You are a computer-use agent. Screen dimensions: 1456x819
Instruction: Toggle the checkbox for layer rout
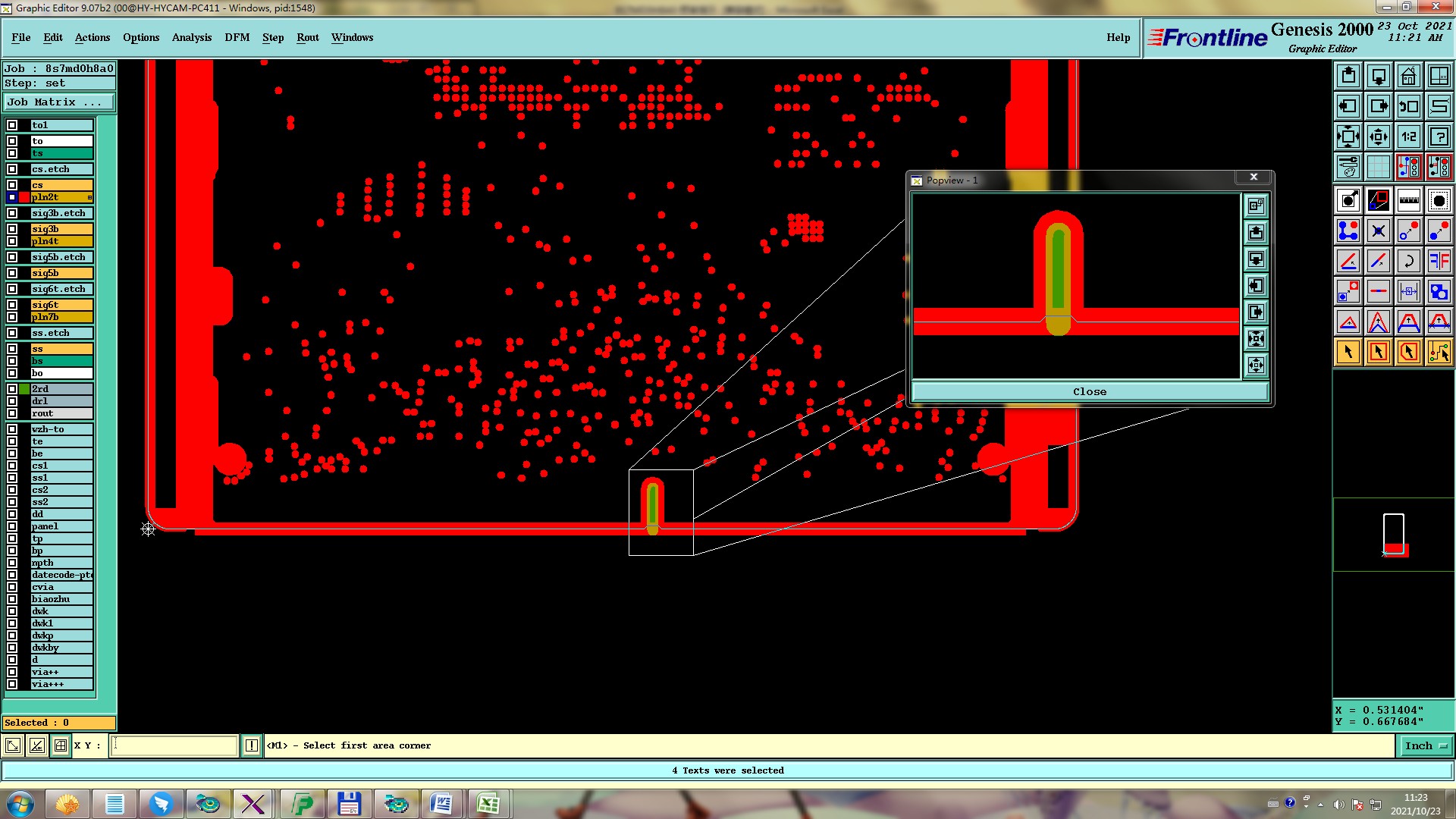point(12,413)
